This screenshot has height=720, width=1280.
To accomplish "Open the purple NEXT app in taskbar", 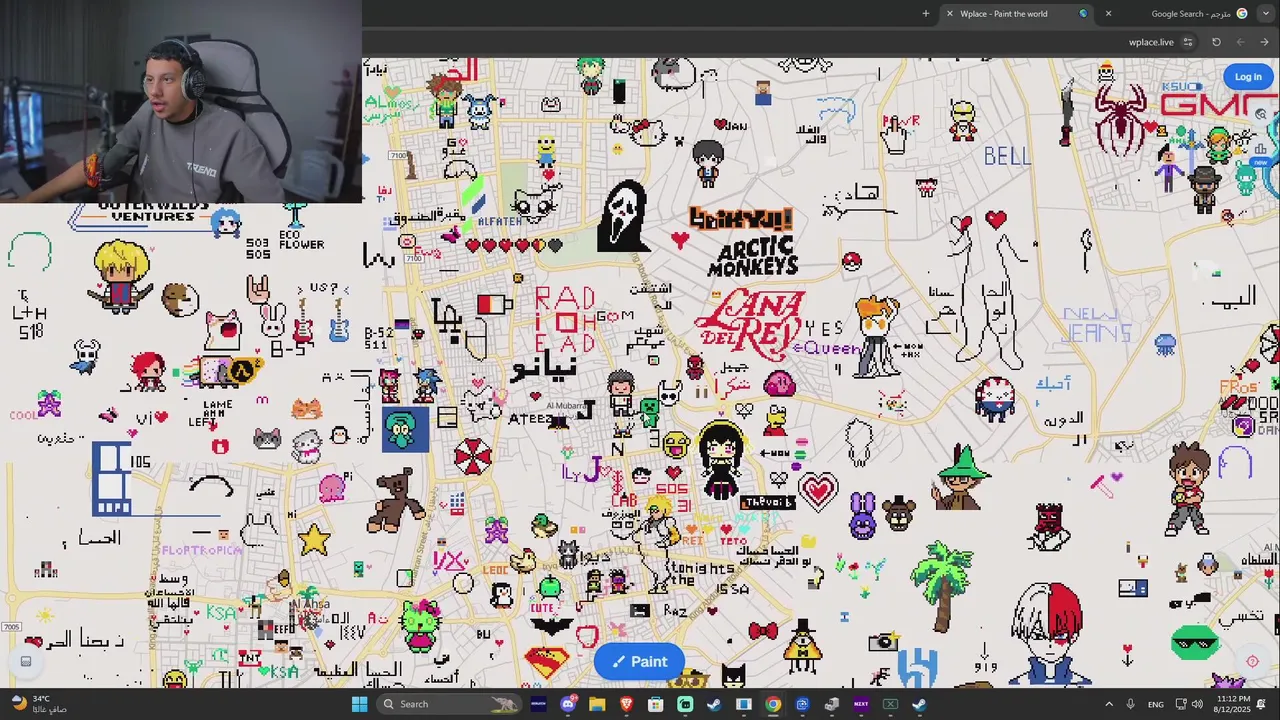I will tap(861, 704).
